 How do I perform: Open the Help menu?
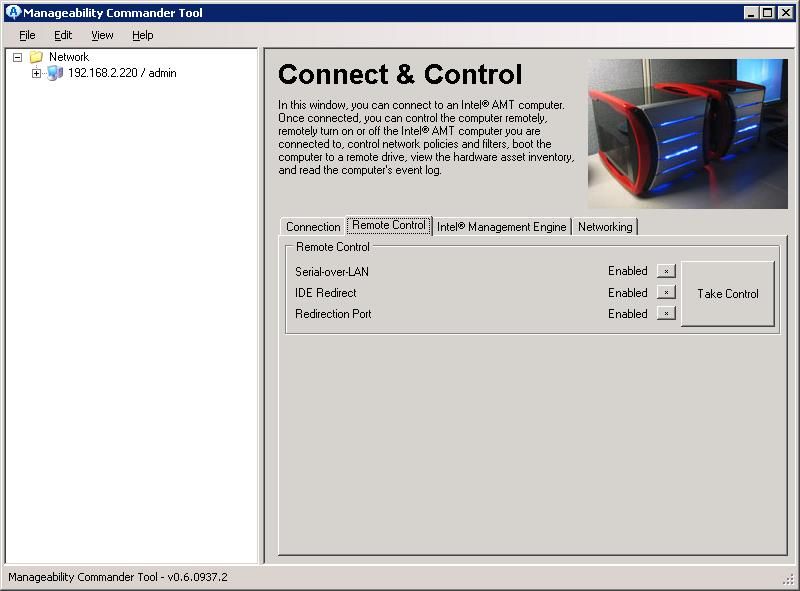click(x=143, y=35)
